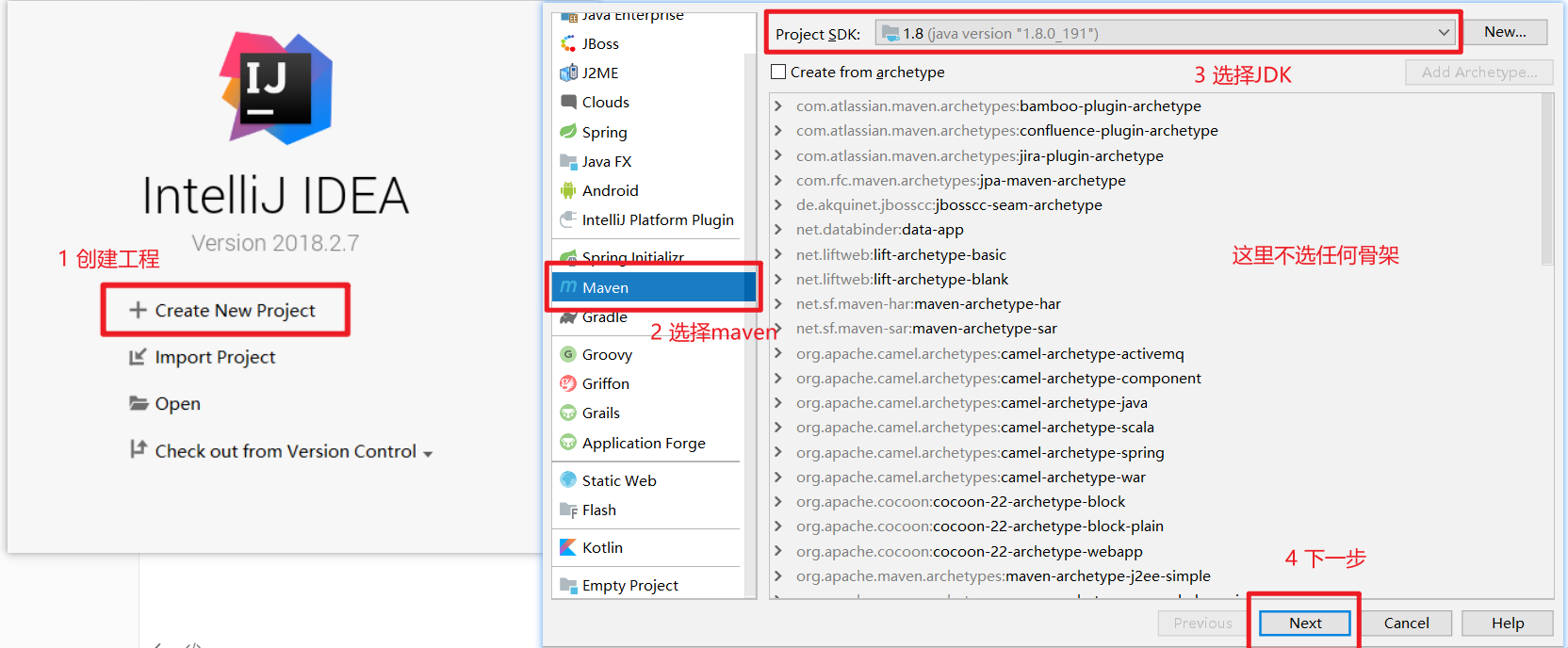Select camel-archetype-spring row
The height and width of the screenshot is (648, 1568).
(1155, 452)
